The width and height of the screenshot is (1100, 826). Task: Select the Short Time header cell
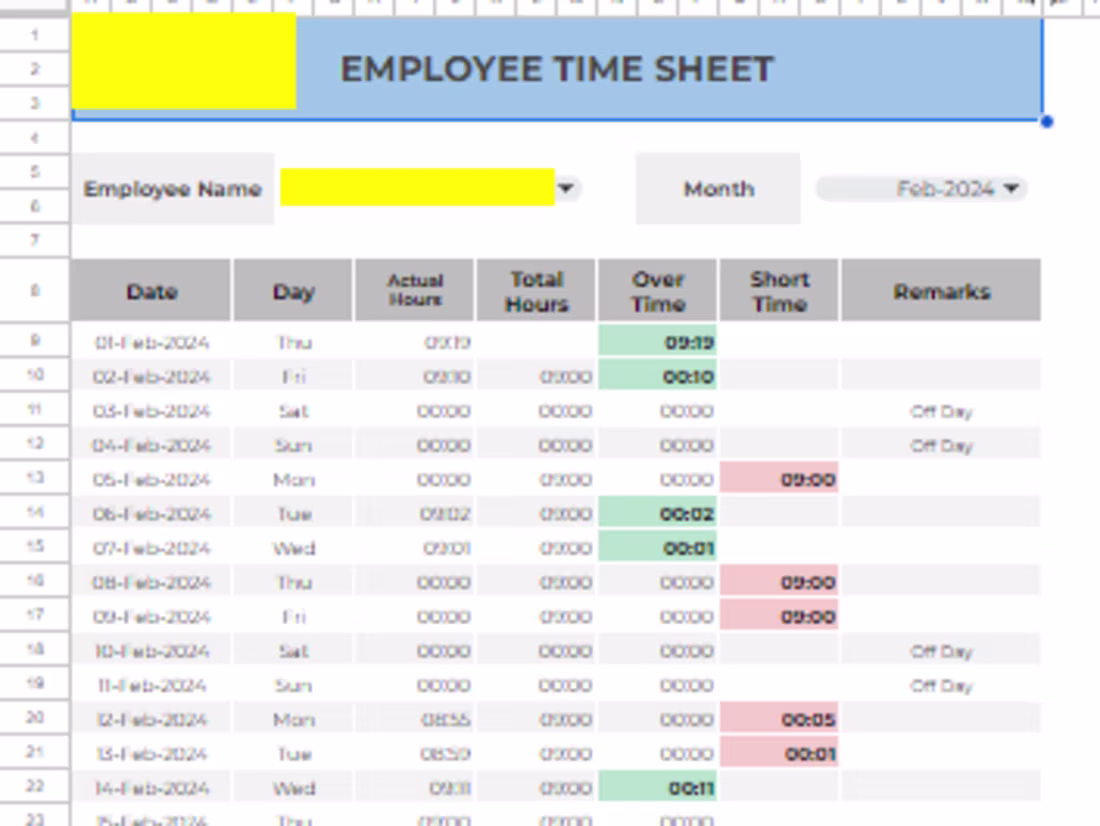[x=778, y=289]
